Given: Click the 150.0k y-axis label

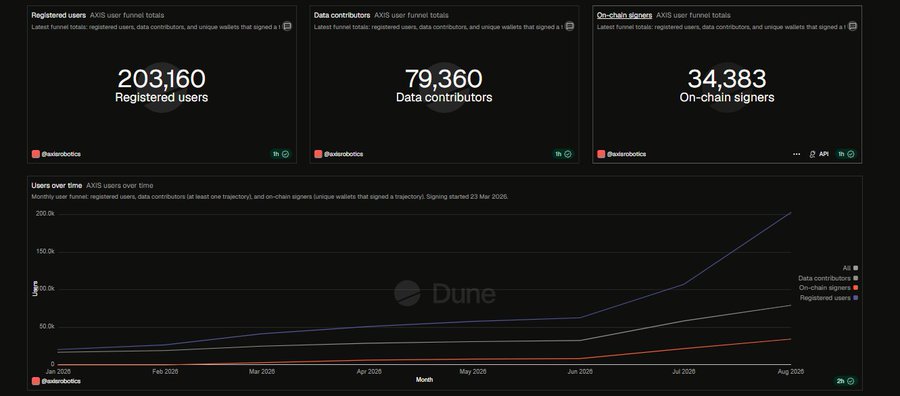Looking at the screenshot, I should click(45, 251).
